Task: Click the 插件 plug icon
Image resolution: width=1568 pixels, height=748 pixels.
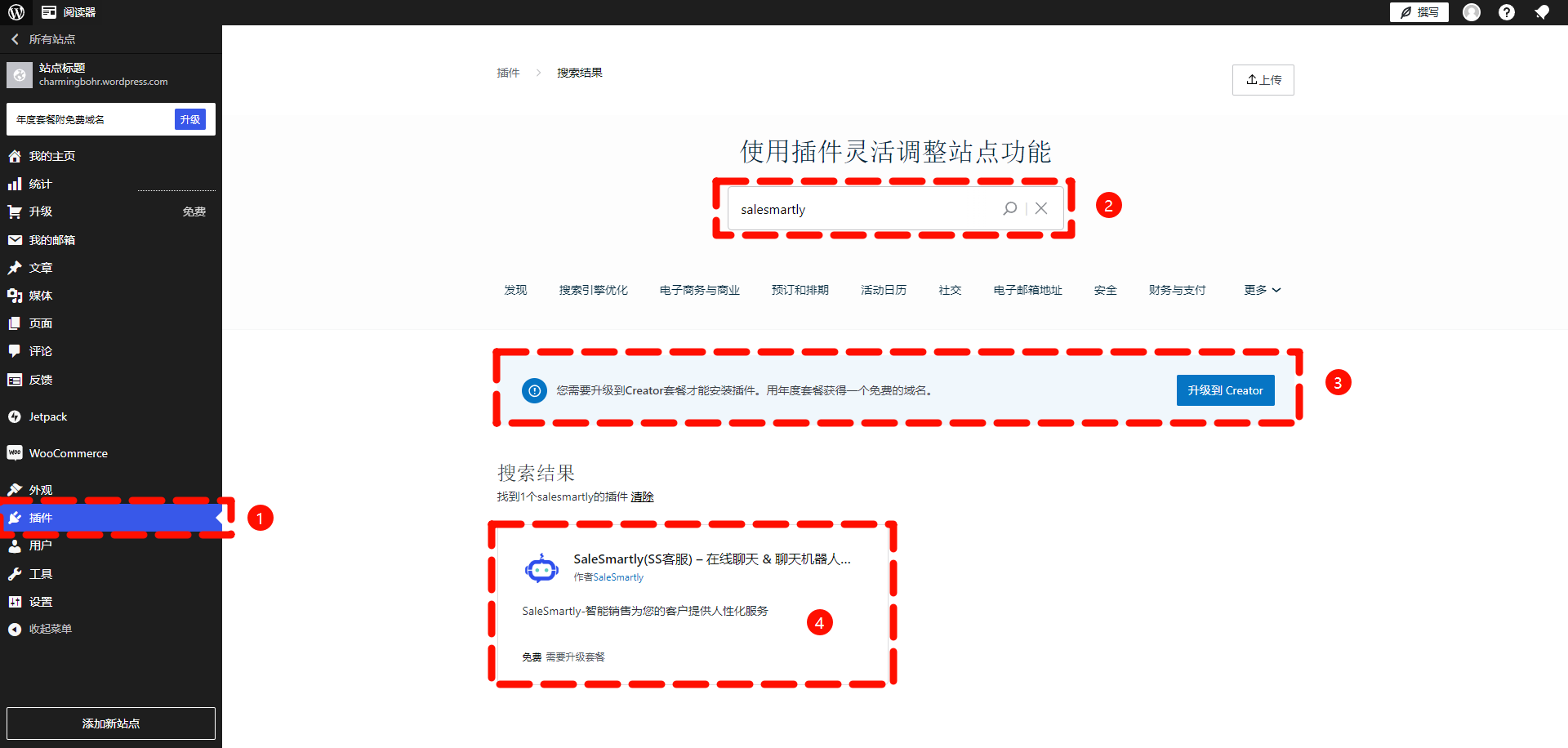Action: pos(15,518)
